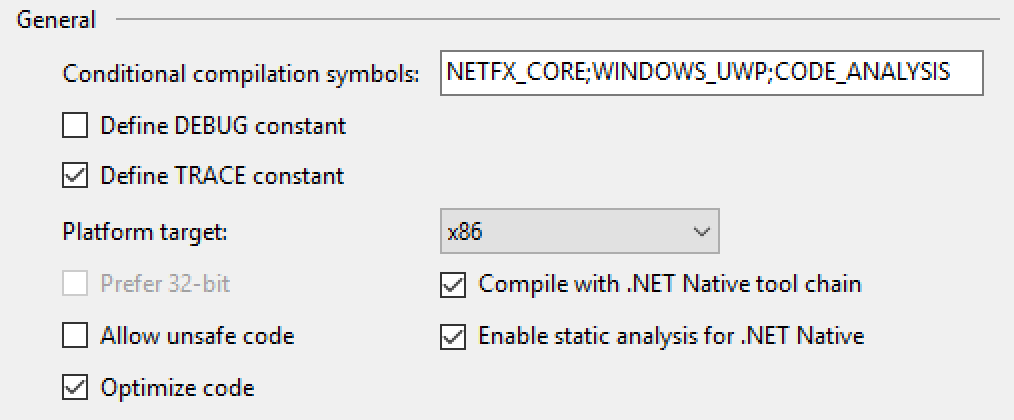Click the "Conditional compilation symbols:" label
The image size is (1014, 420).
pos(241,74)
